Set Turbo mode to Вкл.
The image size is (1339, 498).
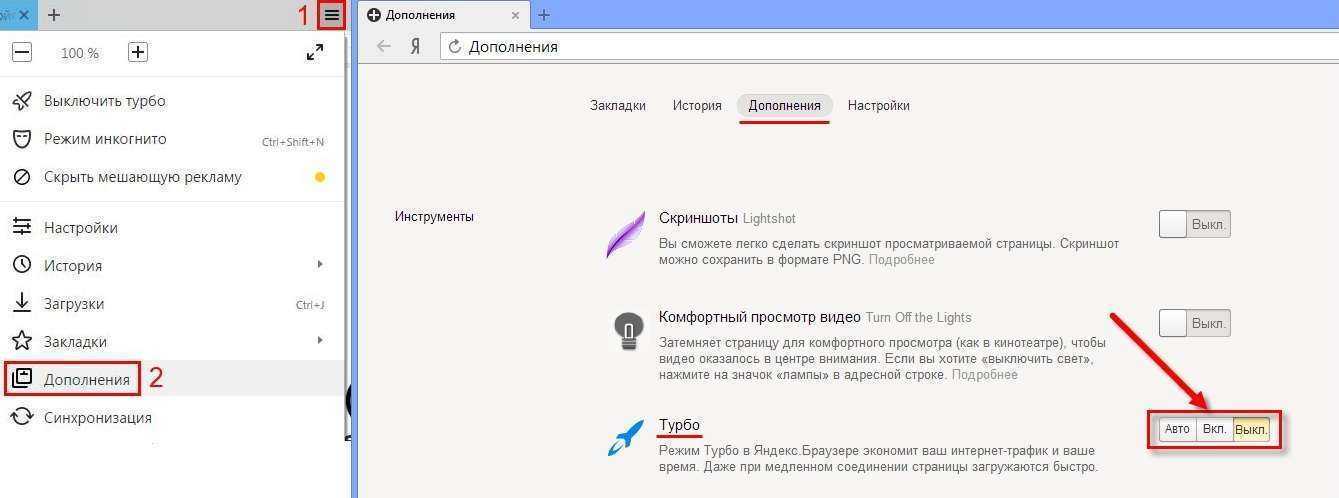(x=1214, y=430)
